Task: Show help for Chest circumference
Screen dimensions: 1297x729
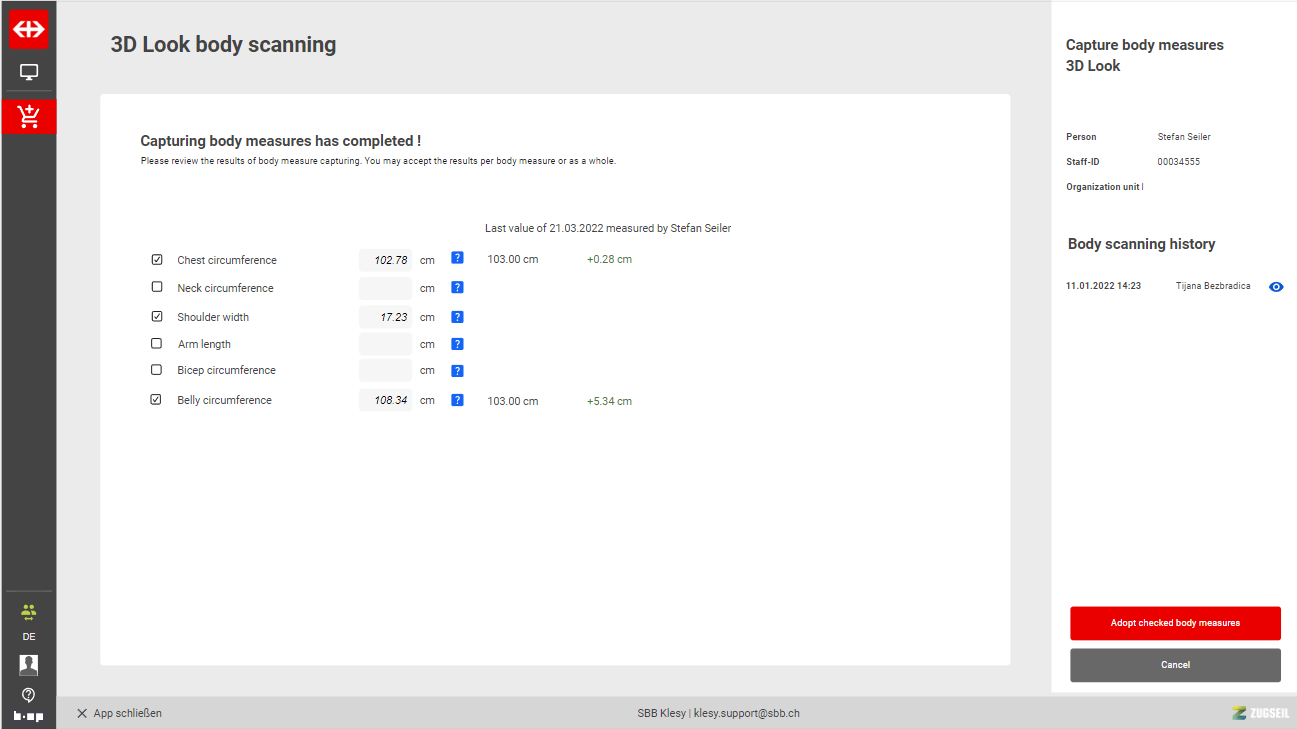Action: pyautogui.click(x=457, y=258)
